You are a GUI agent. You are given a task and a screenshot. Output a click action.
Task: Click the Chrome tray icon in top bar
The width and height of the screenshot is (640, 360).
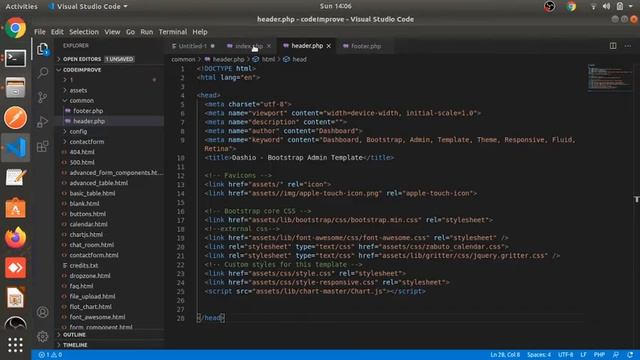pos(571,6)
